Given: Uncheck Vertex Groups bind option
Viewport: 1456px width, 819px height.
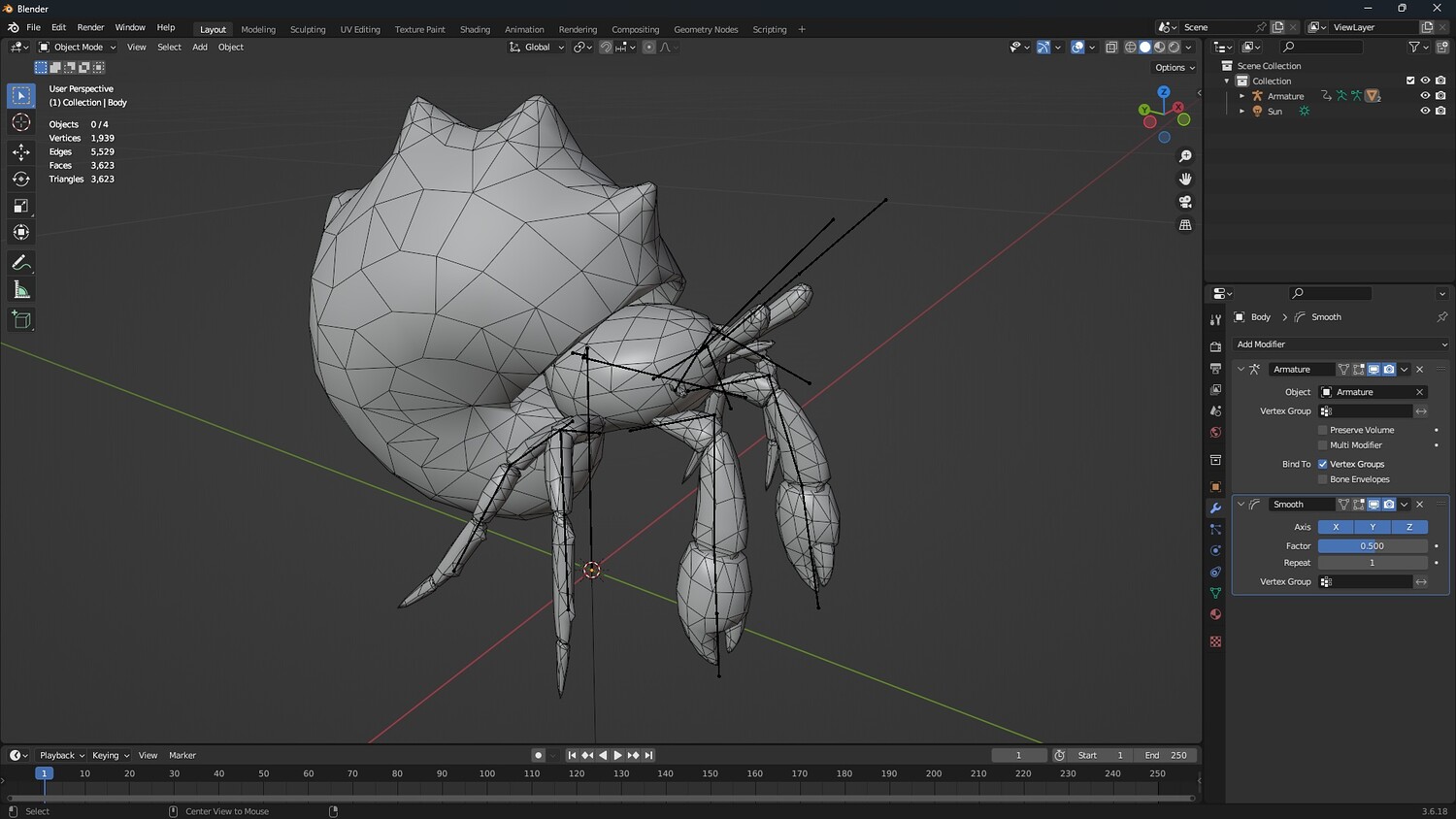Looking at the screenshot, I should 1322,464.
